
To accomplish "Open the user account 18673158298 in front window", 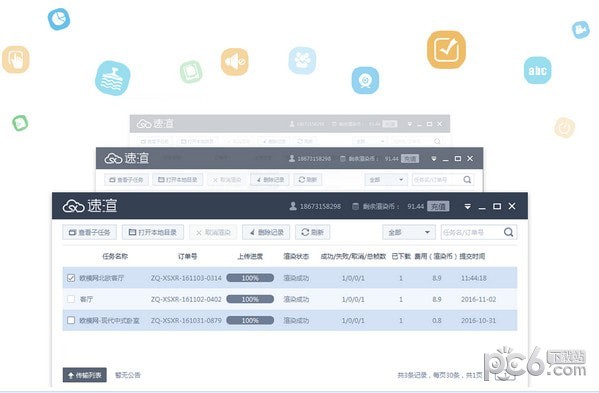I will tap(315, 206).
